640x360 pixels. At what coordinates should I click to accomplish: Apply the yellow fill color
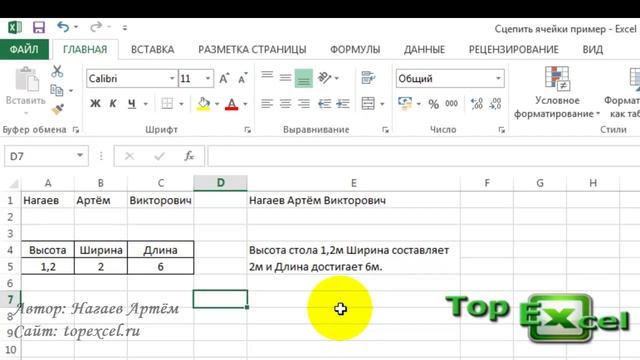203,104
